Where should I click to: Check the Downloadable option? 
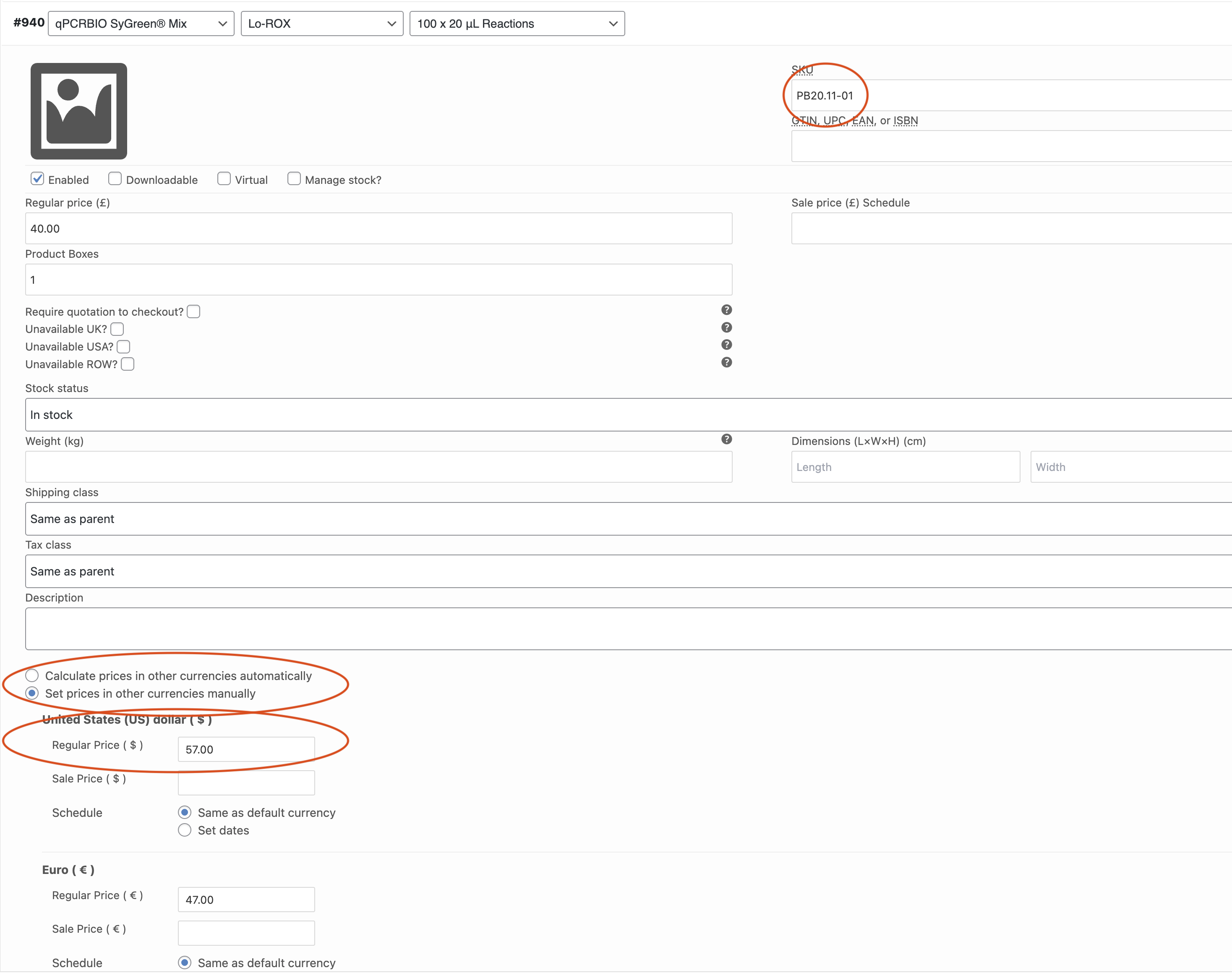115,179
